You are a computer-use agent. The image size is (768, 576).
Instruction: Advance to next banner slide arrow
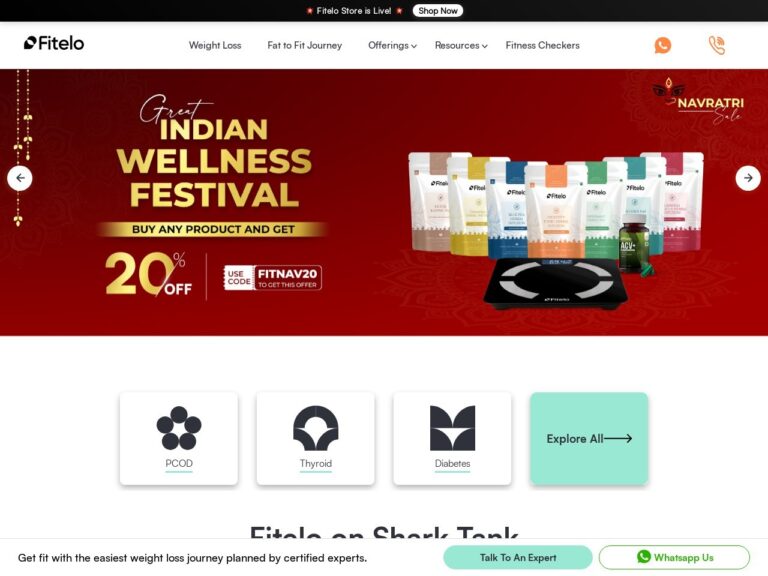click(748, 178)
